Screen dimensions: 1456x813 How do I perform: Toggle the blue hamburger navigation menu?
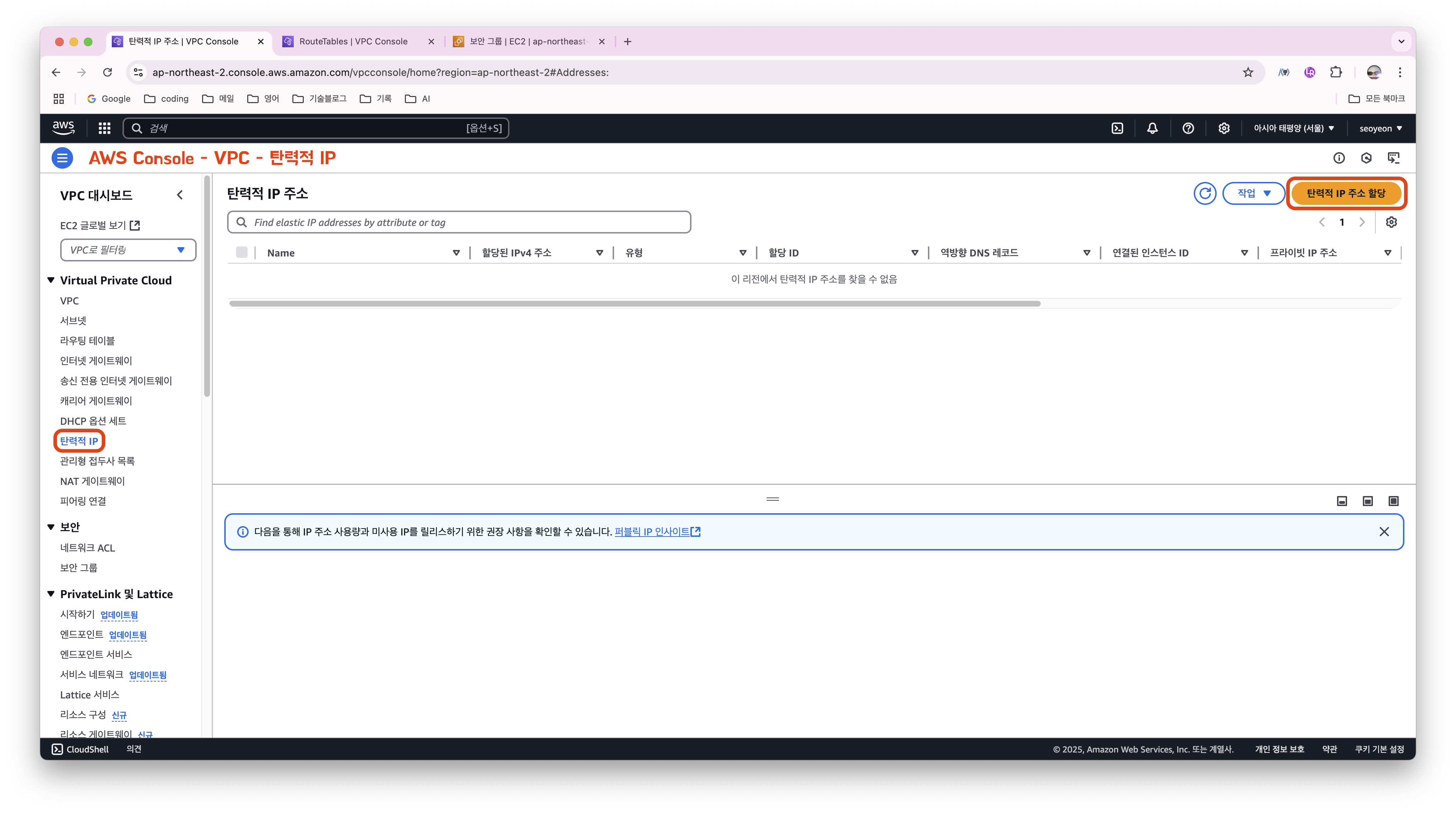coord(62,158)
